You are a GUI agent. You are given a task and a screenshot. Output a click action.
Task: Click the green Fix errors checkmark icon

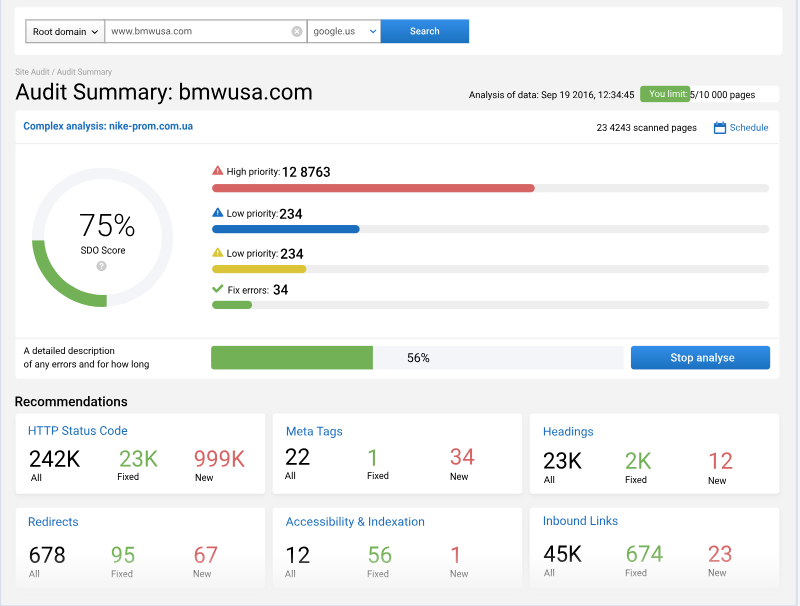217,289
